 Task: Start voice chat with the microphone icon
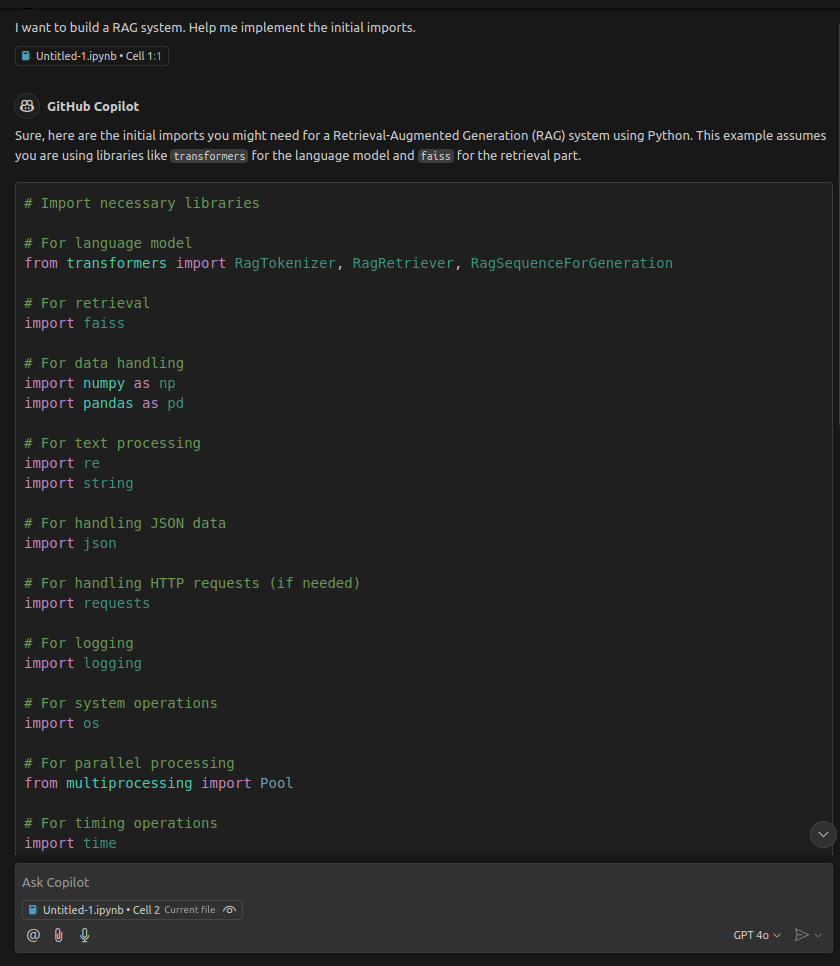[85, 935]
